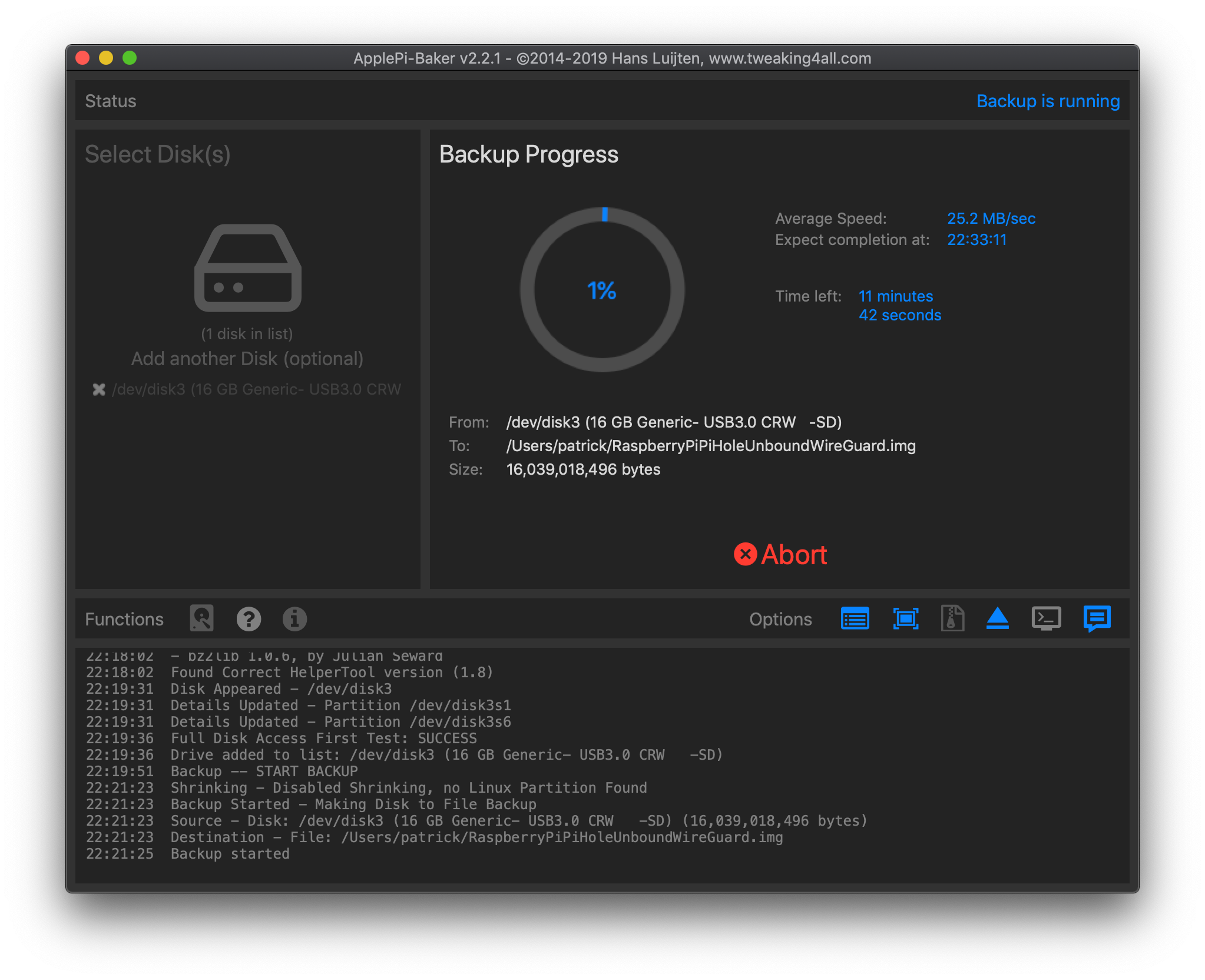Image resolution: width=1205 pixels, height=980 pixels.
Task: Click the Backup is running status text
Action: click(x=1048, y=101)
